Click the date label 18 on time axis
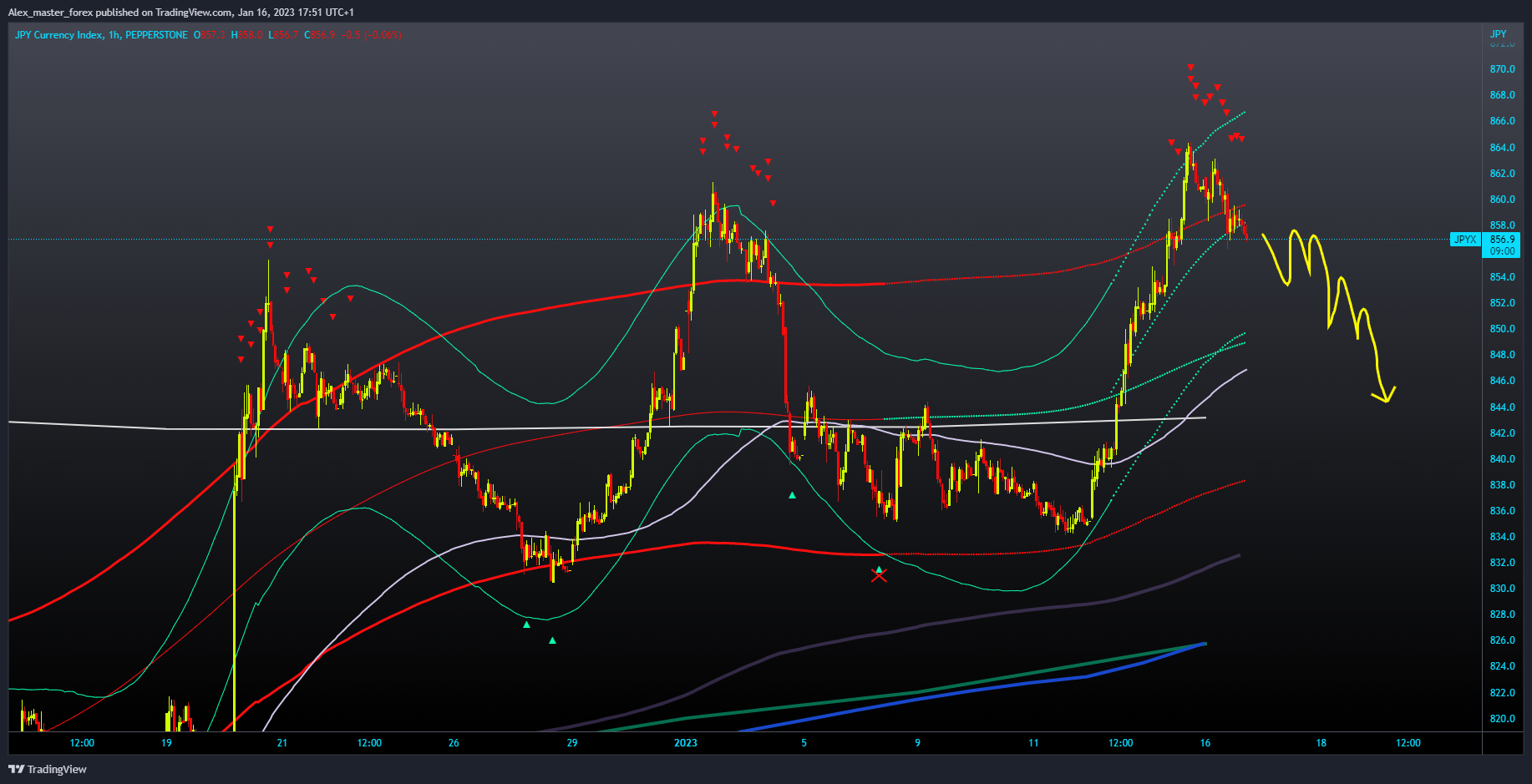 [1321, 743]
